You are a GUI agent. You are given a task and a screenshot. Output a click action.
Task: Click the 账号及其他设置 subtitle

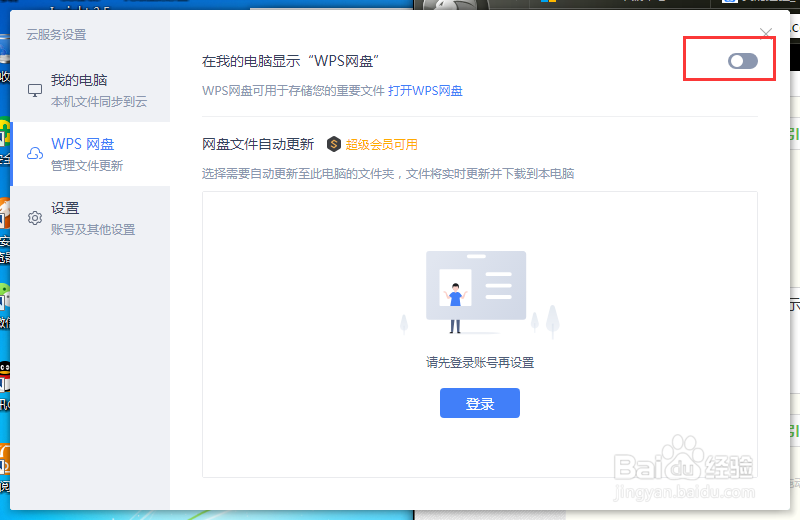pyautogui.click(x=93, y=230)
